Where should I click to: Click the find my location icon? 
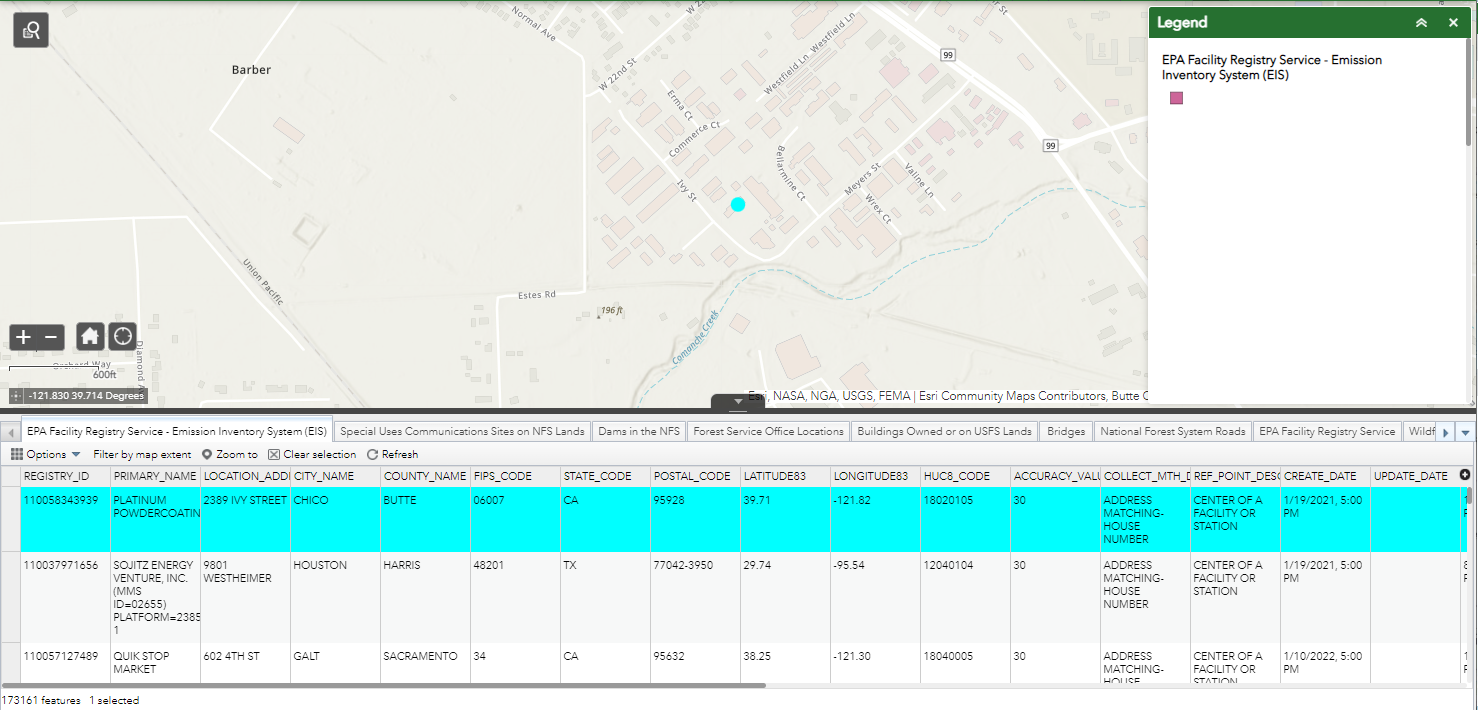click(122, 336)
